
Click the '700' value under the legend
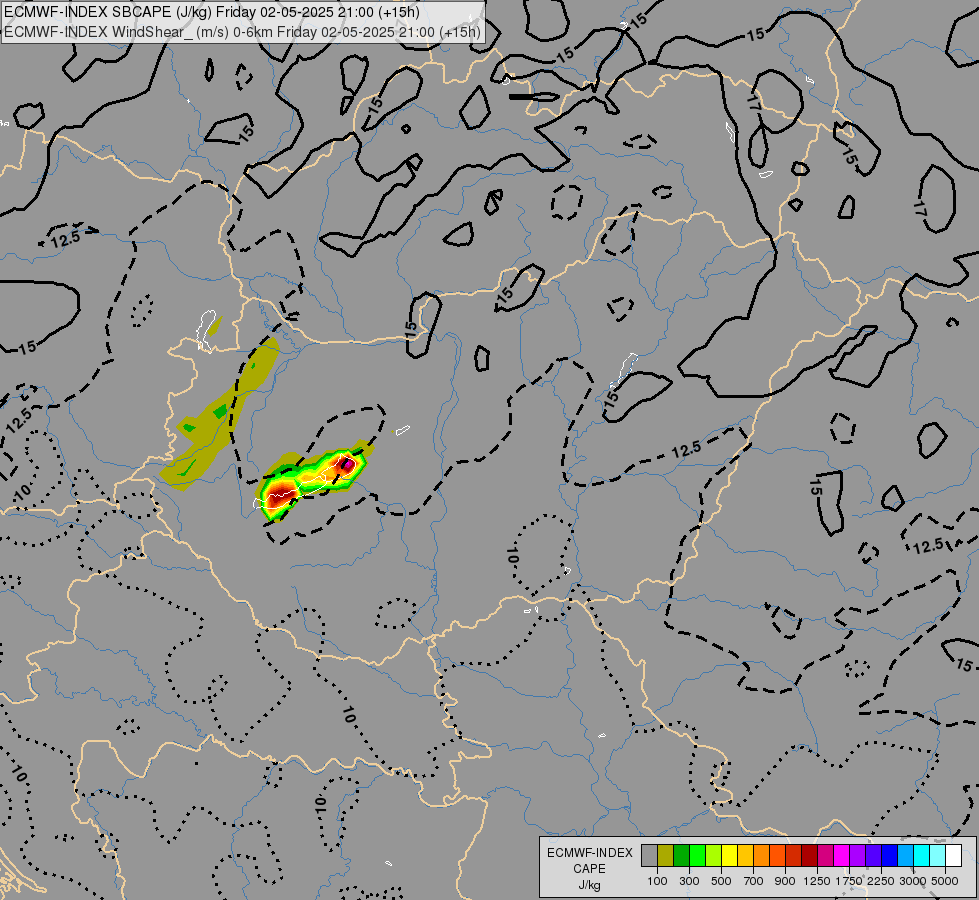coord(754,881)
